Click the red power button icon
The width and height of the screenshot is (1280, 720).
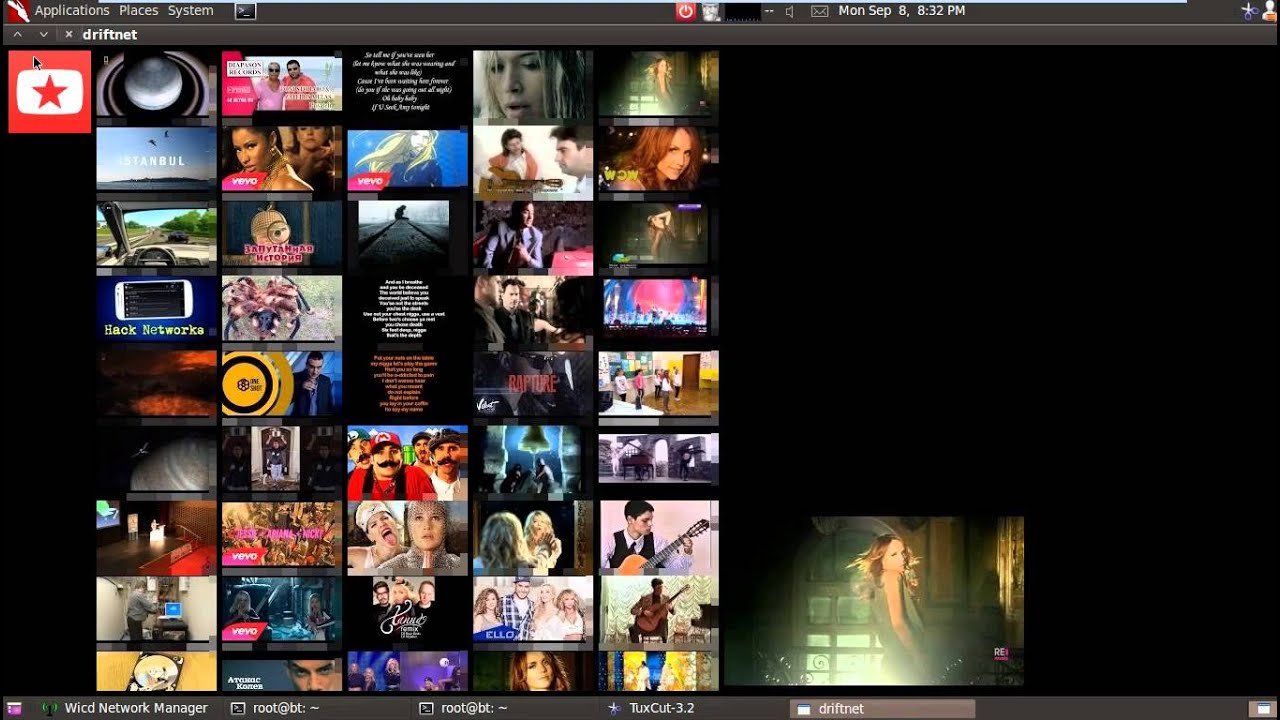click(685, 11)
